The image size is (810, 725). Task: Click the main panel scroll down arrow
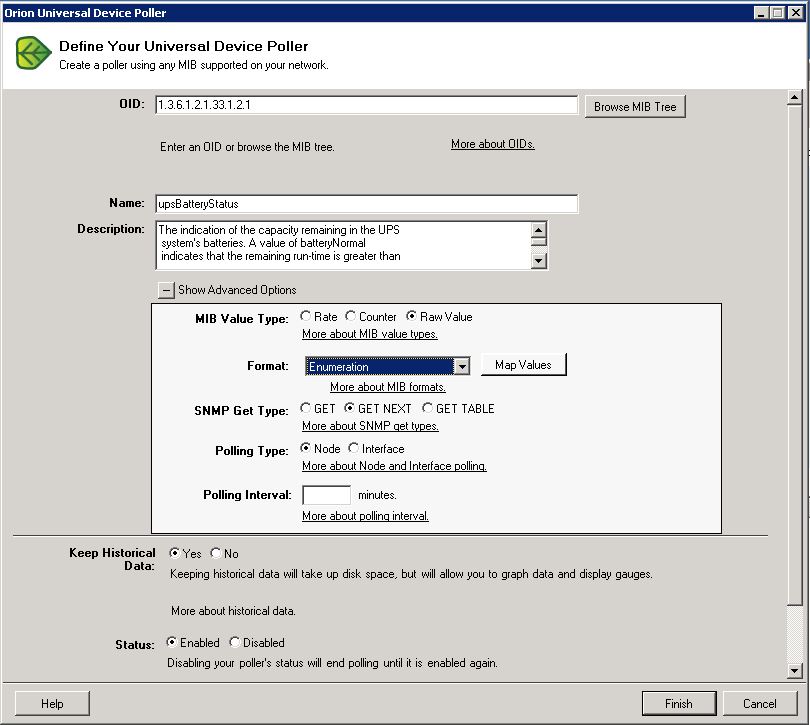coord(795,671)
